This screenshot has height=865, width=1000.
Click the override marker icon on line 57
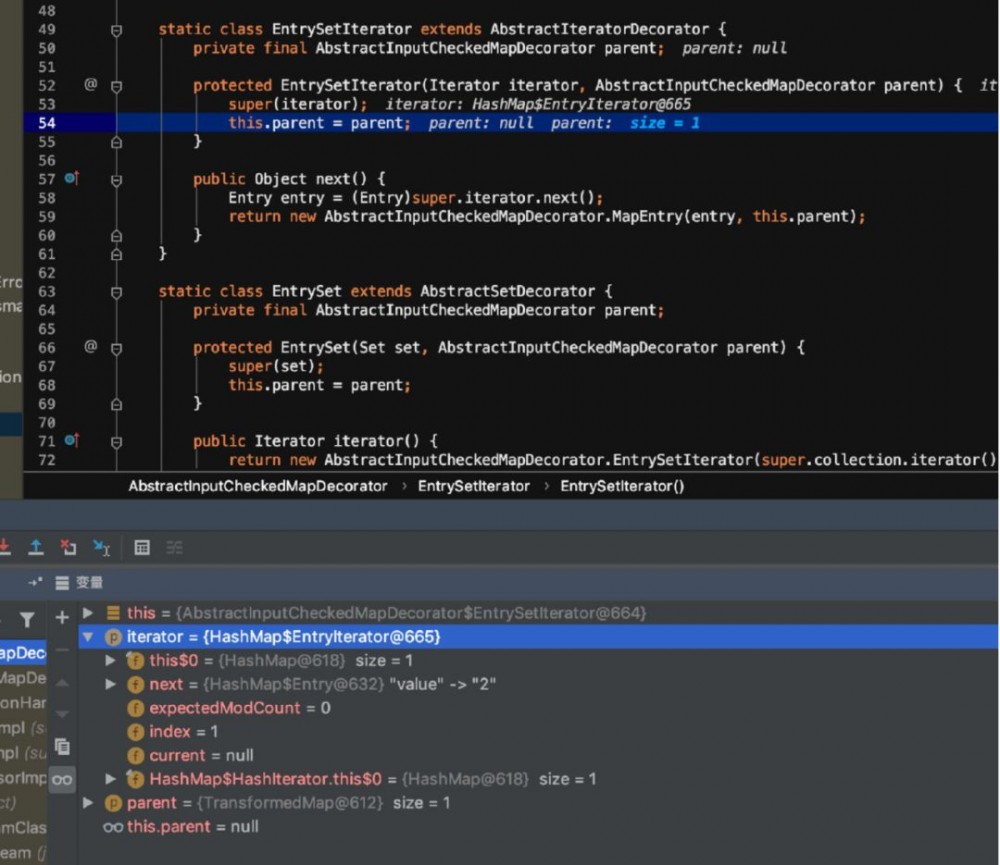coord(71,179)
